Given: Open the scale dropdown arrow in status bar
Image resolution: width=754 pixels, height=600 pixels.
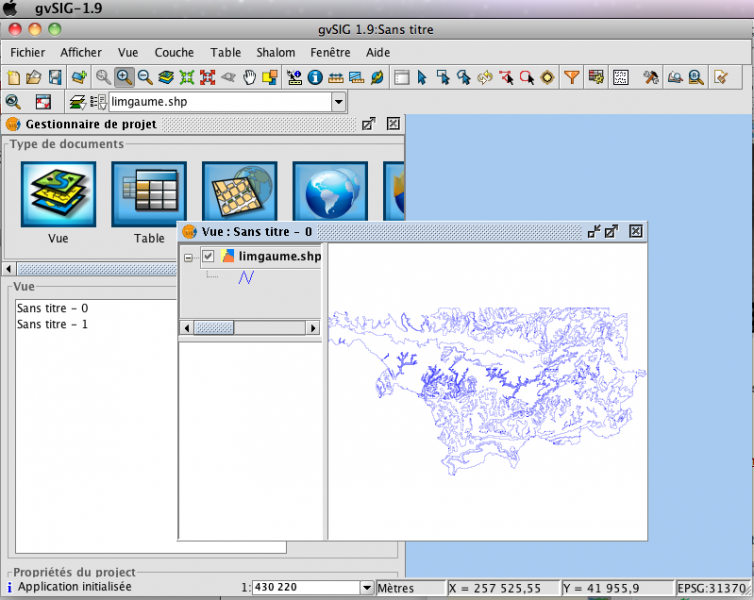Looking at the screenshot, I should point(366,588).
